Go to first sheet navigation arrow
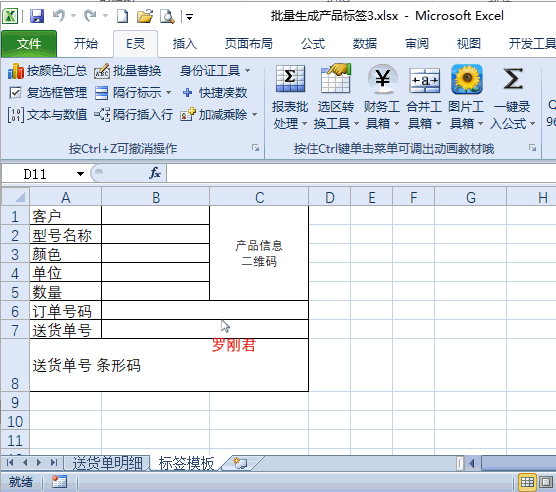The width and height of the screenshot is (556, 492). pyautogui.click(x=10, y=463)
